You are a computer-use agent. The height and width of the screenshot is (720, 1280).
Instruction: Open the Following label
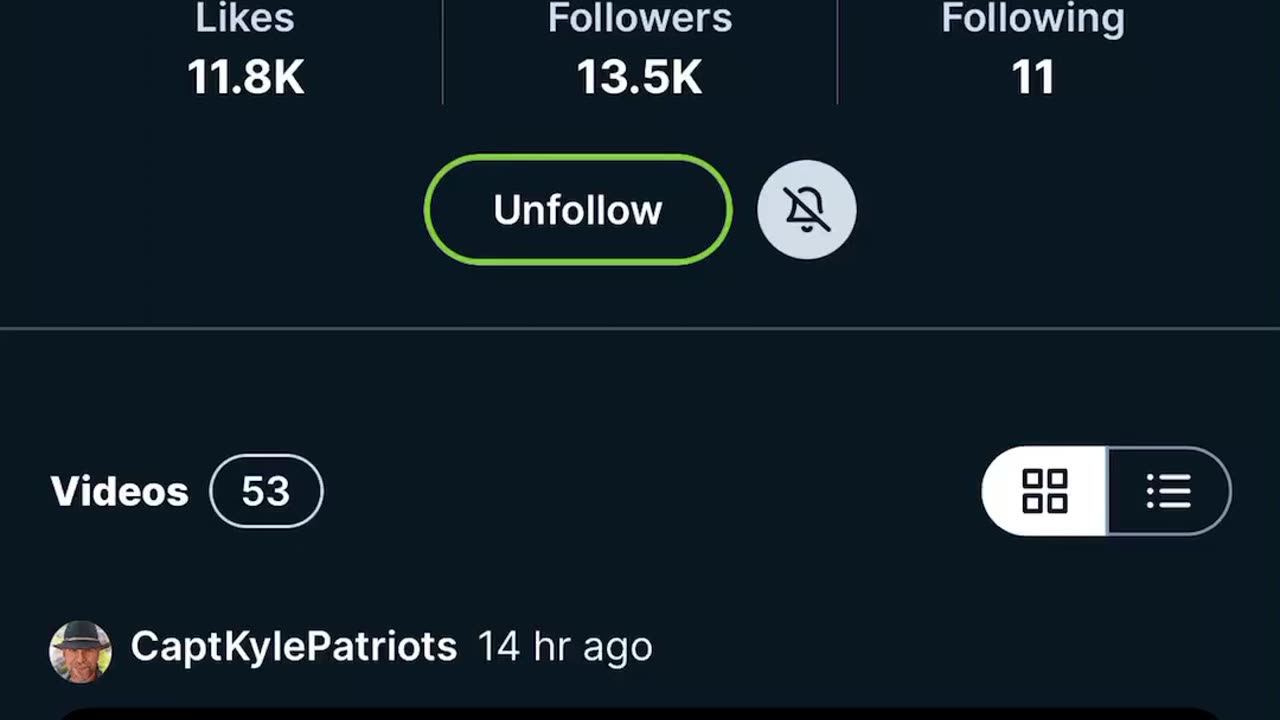1033,18
